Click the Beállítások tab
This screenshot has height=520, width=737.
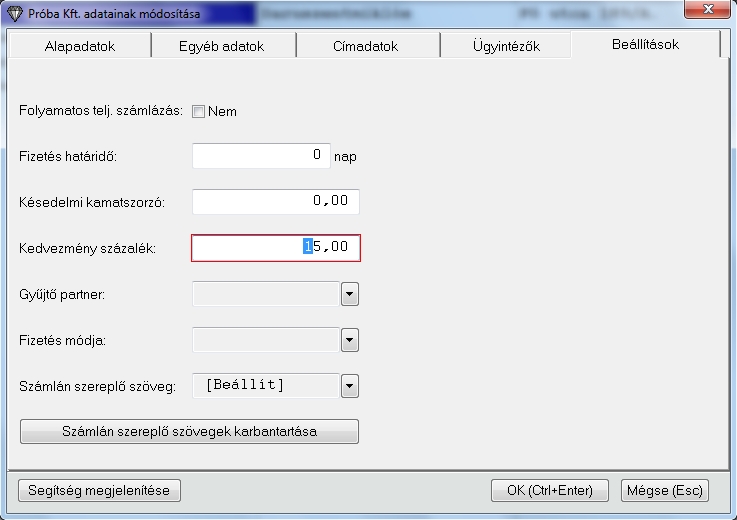coord(645,45)
